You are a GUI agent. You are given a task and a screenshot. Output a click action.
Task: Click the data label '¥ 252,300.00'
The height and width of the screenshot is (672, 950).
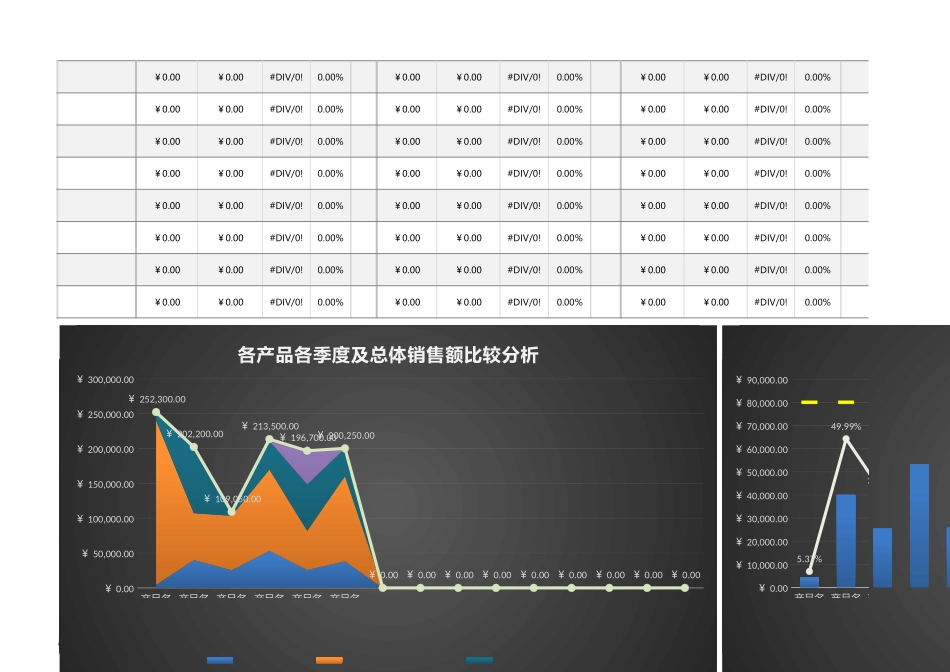click(x=156, y=397)
